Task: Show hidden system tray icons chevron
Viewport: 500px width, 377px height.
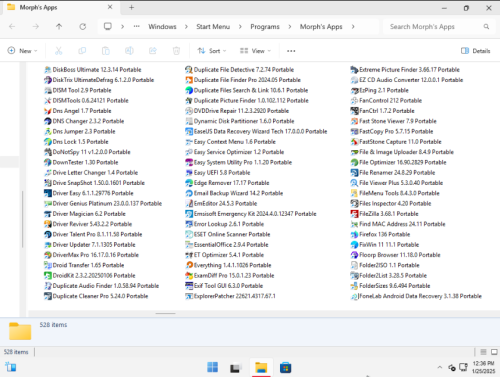Action: point(440,367)
